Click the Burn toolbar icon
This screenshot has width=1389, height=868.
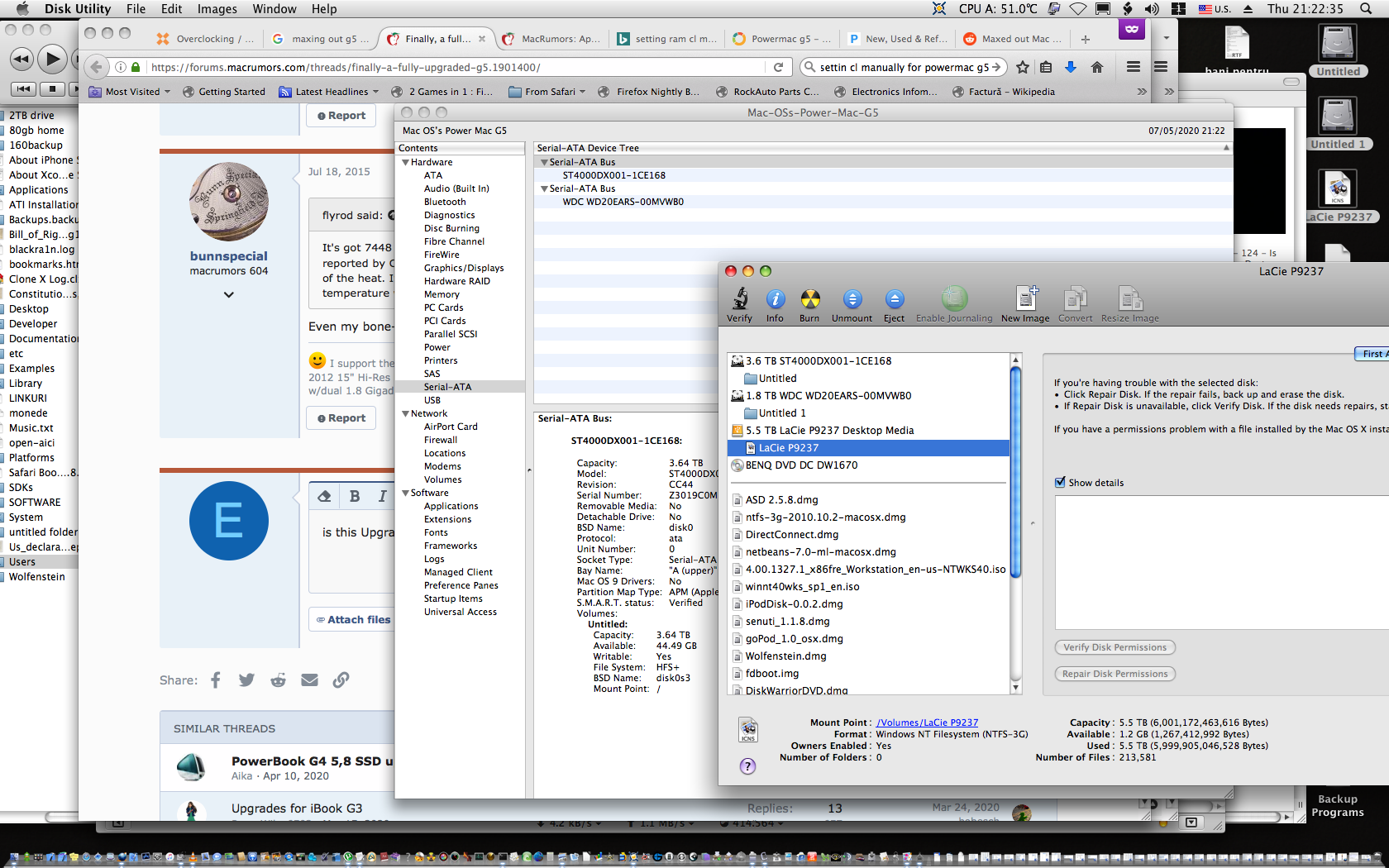pyautogui.click(x=809, y=304)
